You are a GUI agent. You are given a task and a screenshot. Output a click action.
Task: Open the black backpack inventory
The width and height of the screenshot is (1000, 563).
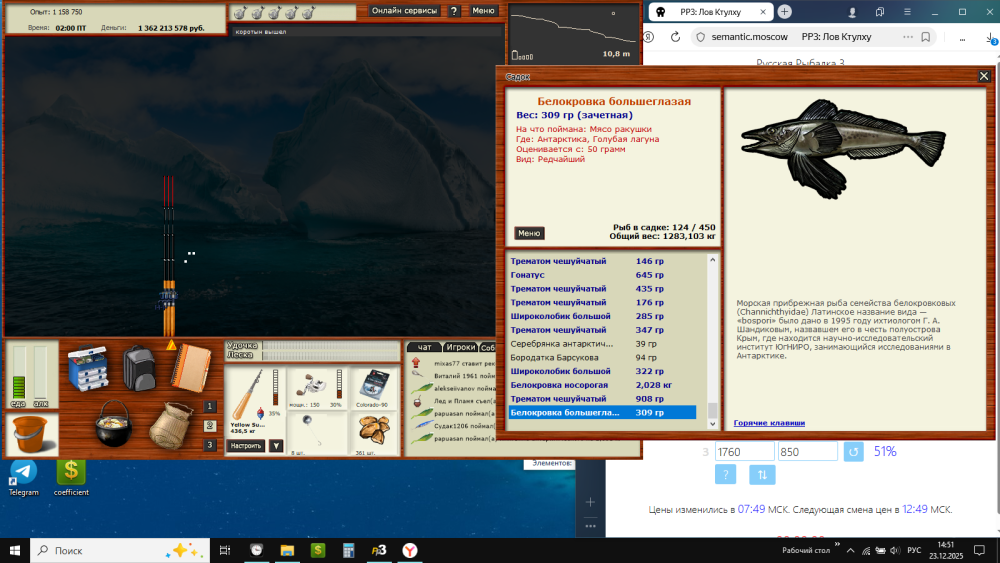[139, 369]
